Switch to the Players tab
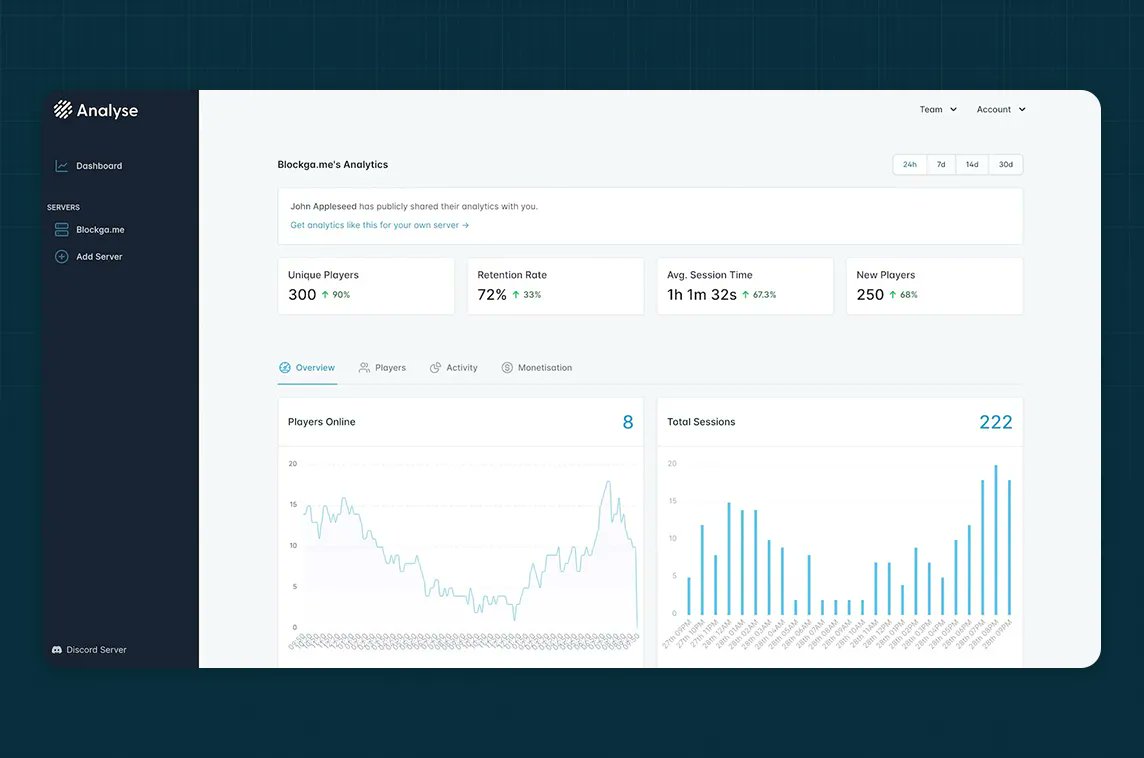The image size is (1144, 758). coord(382,368)
